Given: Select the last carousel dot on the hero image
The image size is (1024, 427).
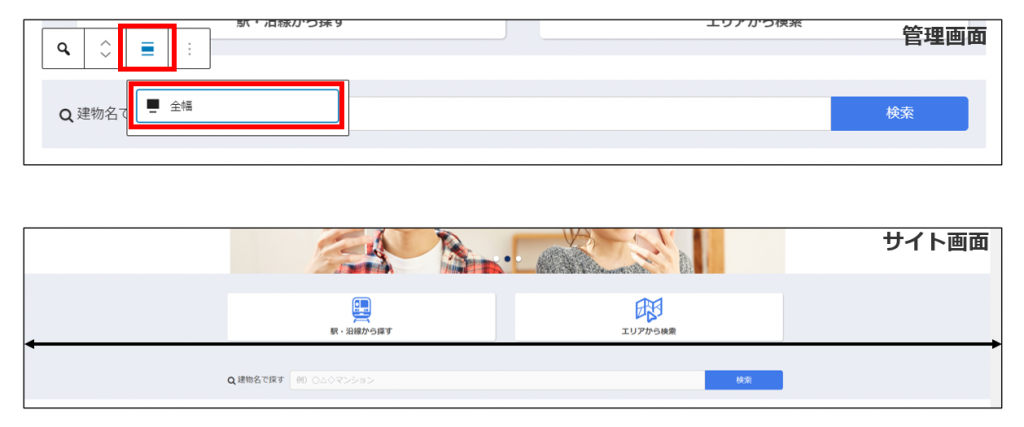Looking at the screenshot, I should (x=519, y=258).
